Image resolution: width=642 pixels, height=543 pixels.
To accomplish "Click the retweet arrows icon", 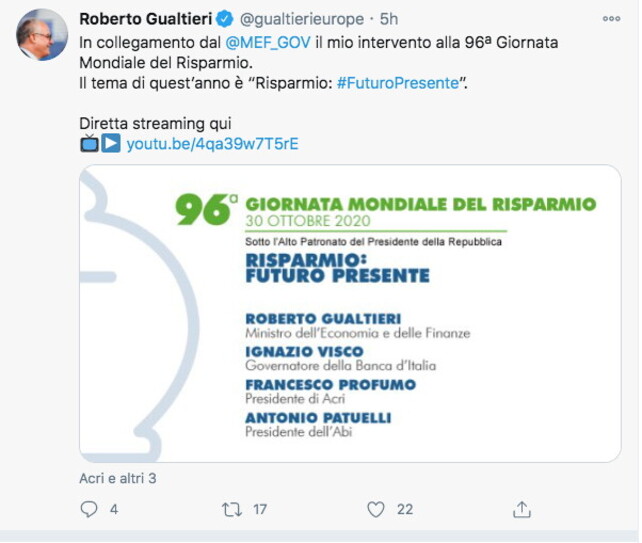I will point(232,509).
